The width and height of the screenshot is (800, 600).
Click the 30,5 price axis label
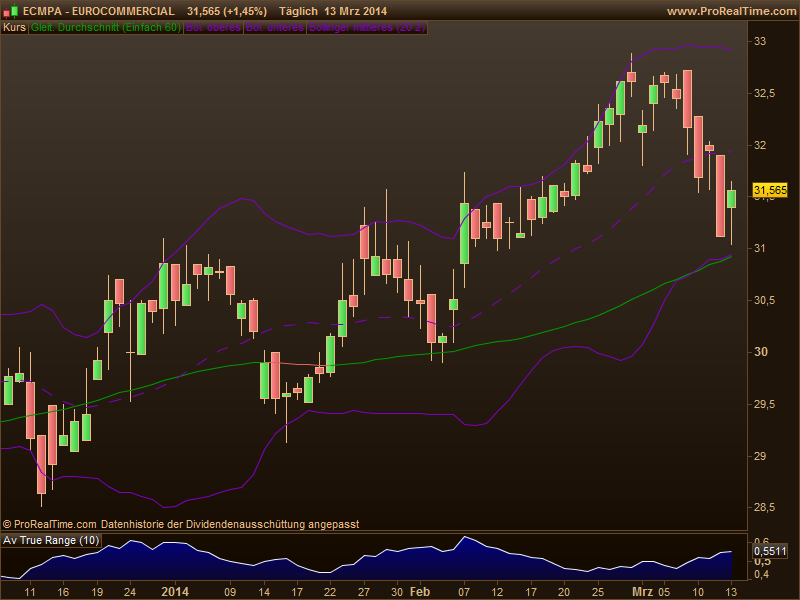point(764,301)
